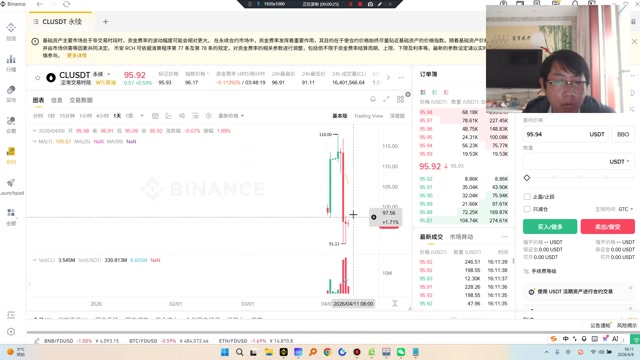Open the 更多详情 link in the notice
Image resolution: width=640 pixels, height=360 pixels.
tap(77, 56)
